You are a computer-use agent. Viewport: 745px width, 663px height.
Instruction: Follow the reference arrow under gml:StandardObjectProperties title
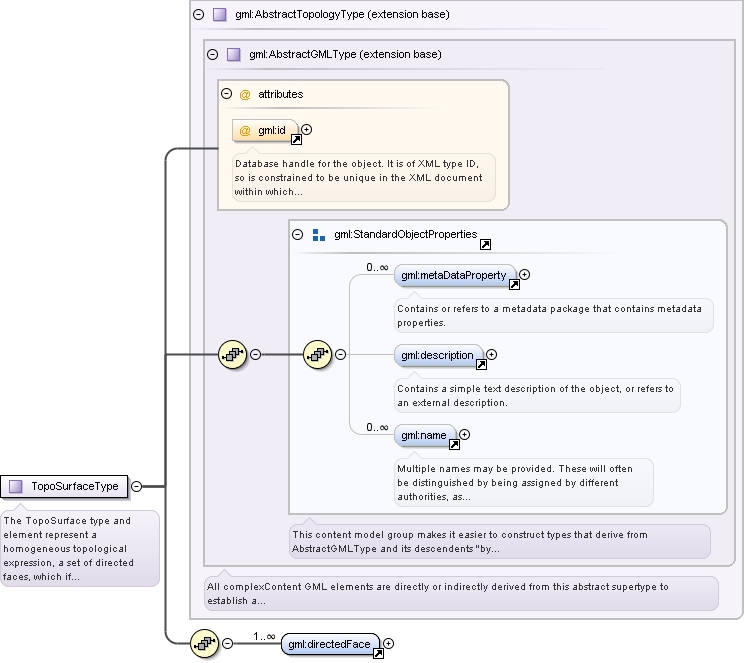485,244
